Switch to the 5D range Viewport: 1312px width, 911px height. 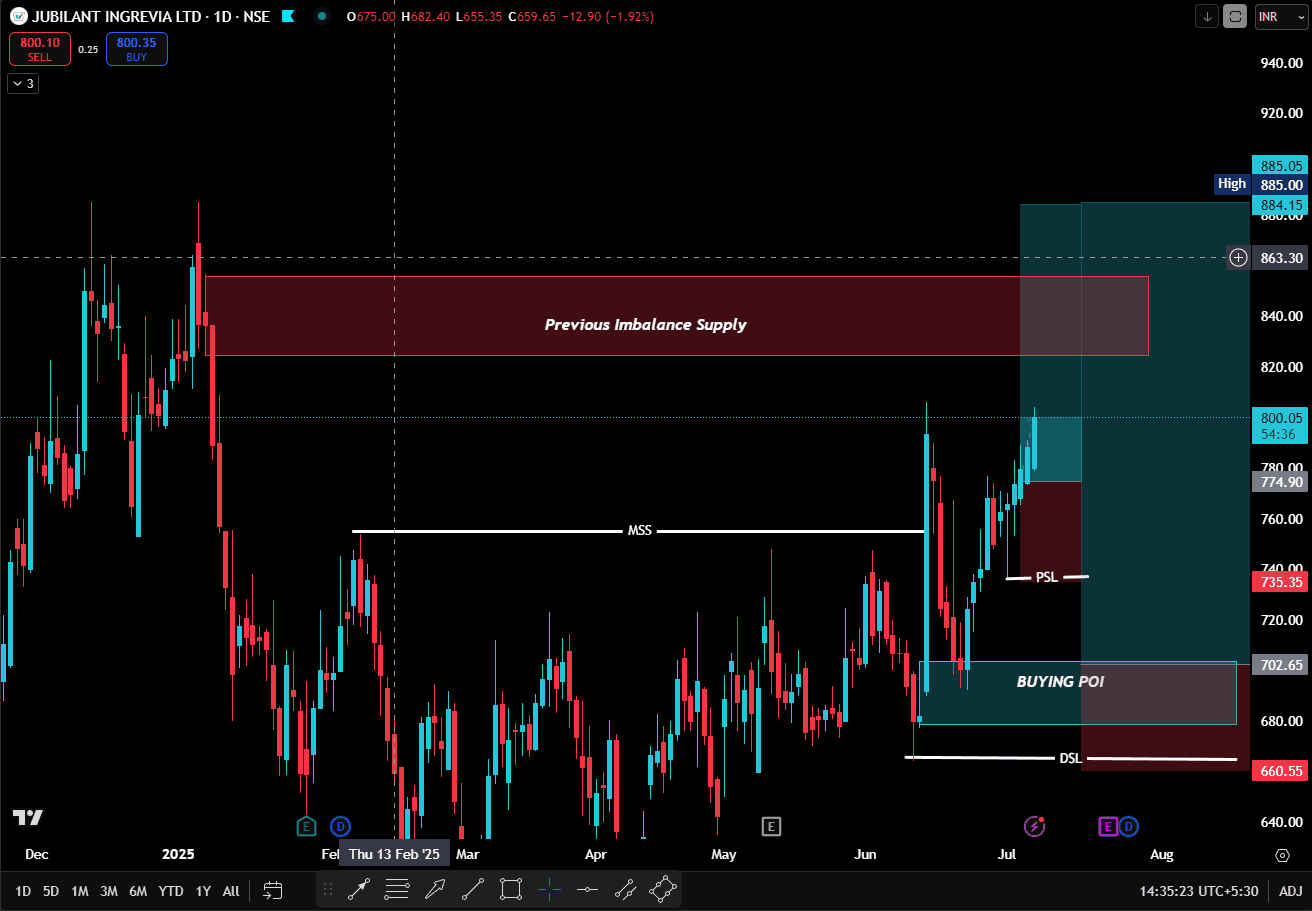tap(51, 890)
